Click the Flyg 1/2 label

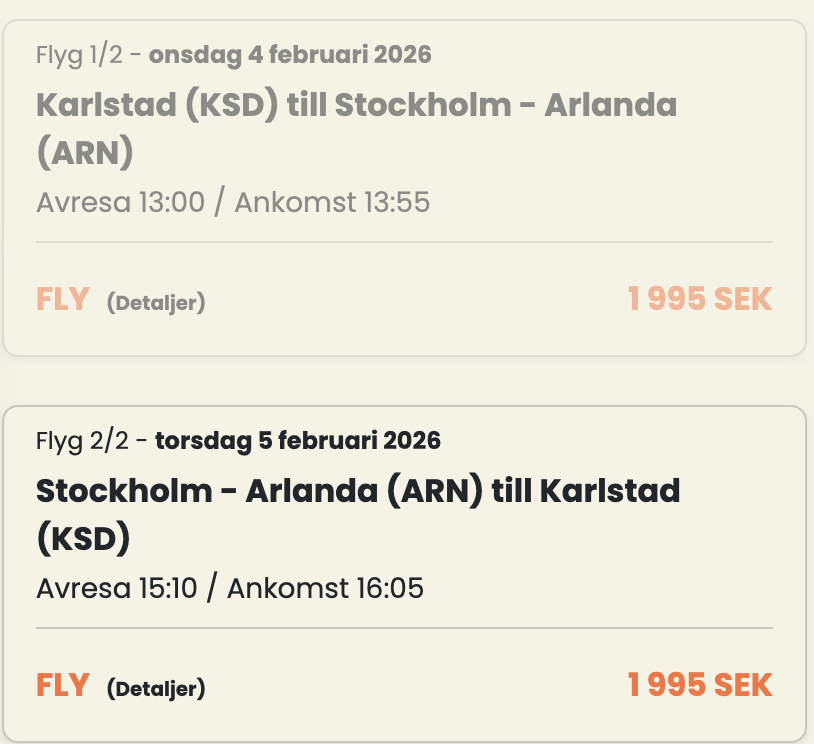coord(79,54)
